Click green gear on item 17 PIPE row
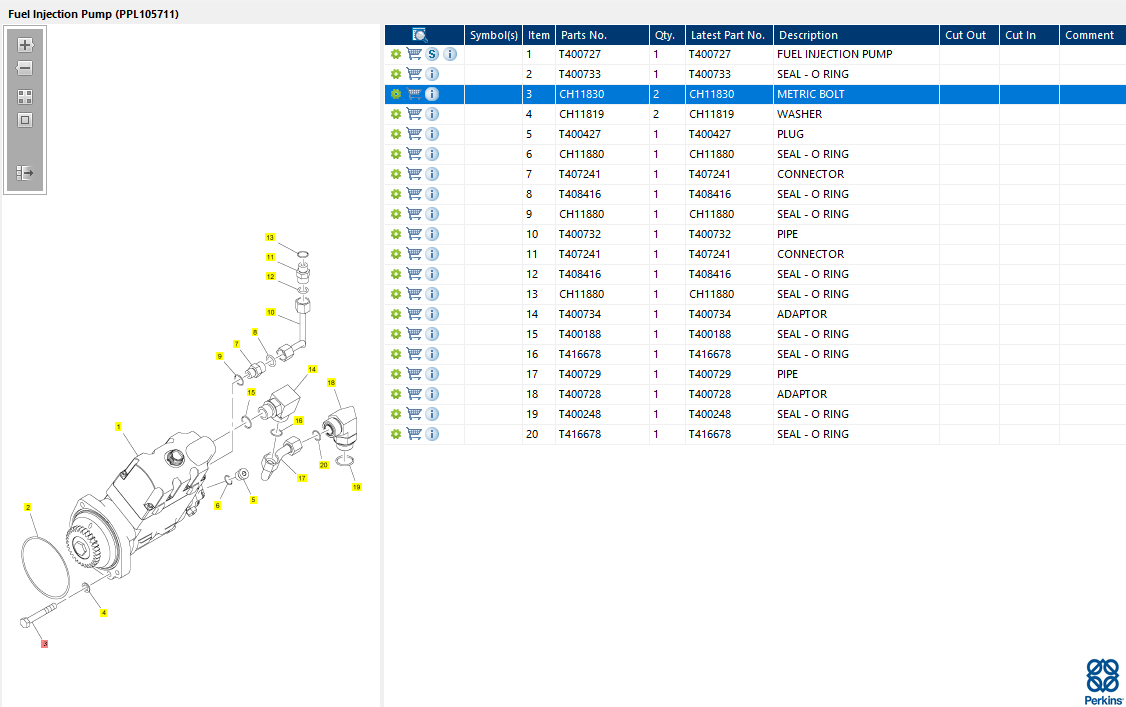The height and width of the screenshot is (707, 1126). pyautogui.click(x=396, y=374)
